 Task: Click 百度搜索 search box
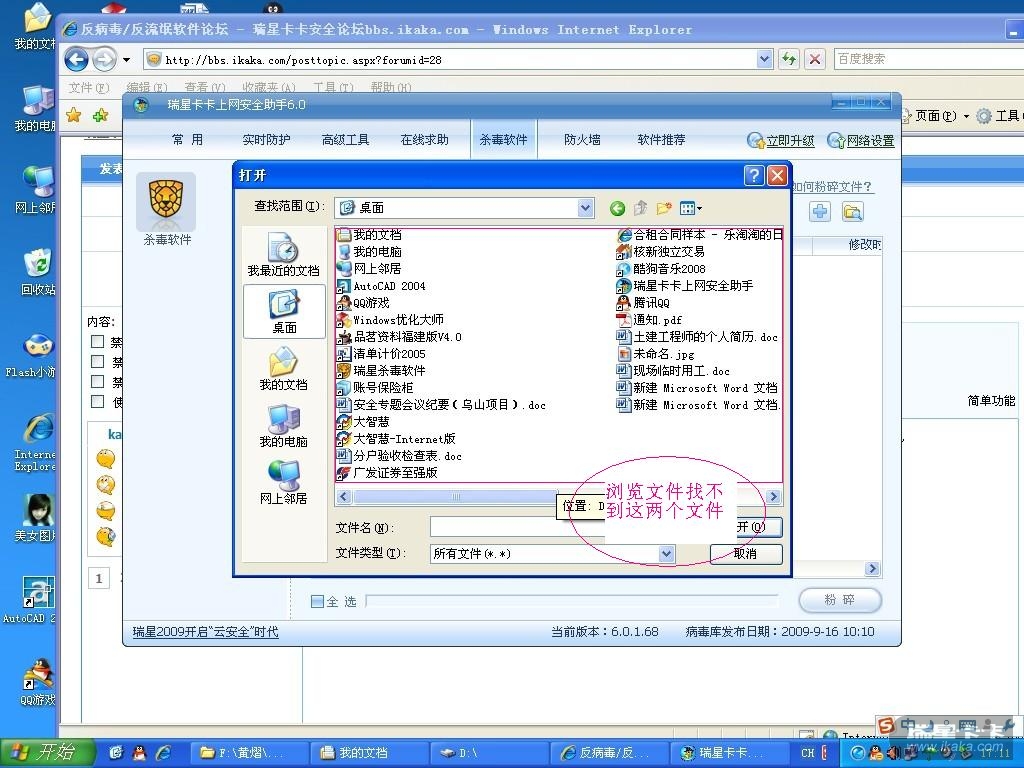[x=927, y=59]
